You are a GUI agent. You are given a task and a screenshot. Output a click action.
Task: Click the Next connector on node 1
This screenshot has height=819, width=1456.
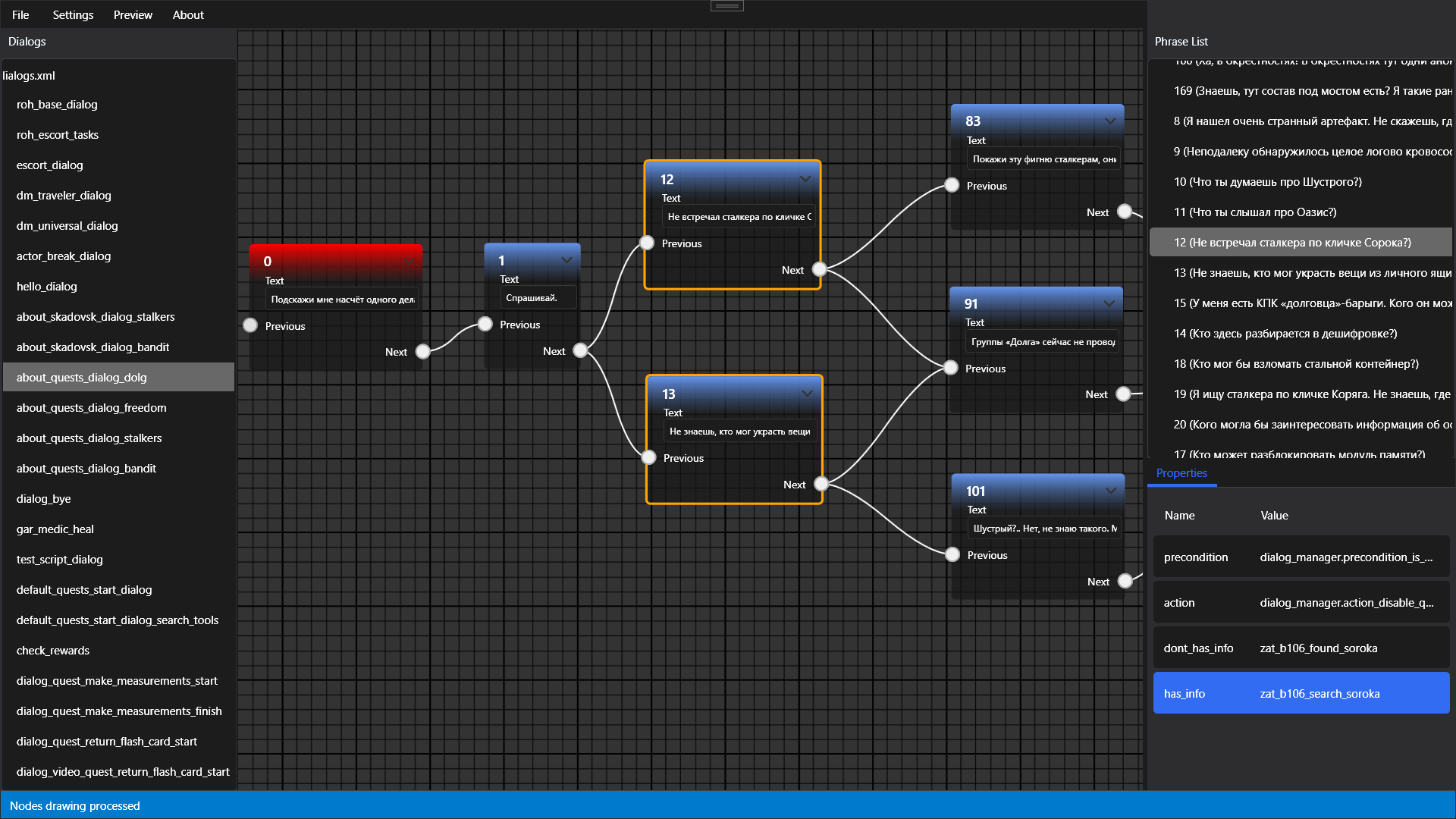[x=577, y=350]
